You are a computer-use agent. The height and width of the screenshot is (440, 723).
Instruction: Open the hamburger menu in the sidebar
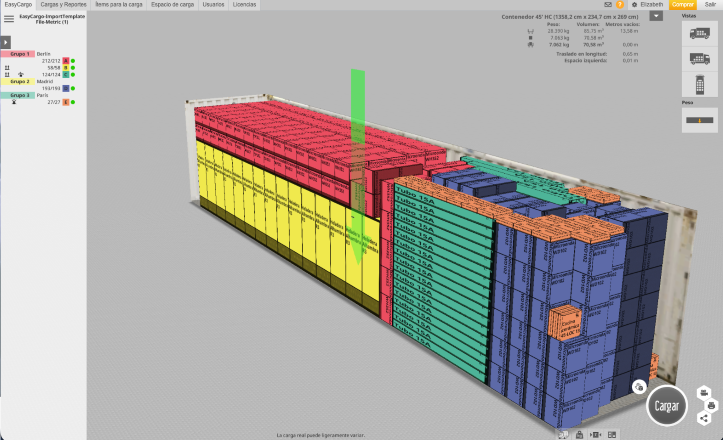pyautogui.click(x=9, y=19)
